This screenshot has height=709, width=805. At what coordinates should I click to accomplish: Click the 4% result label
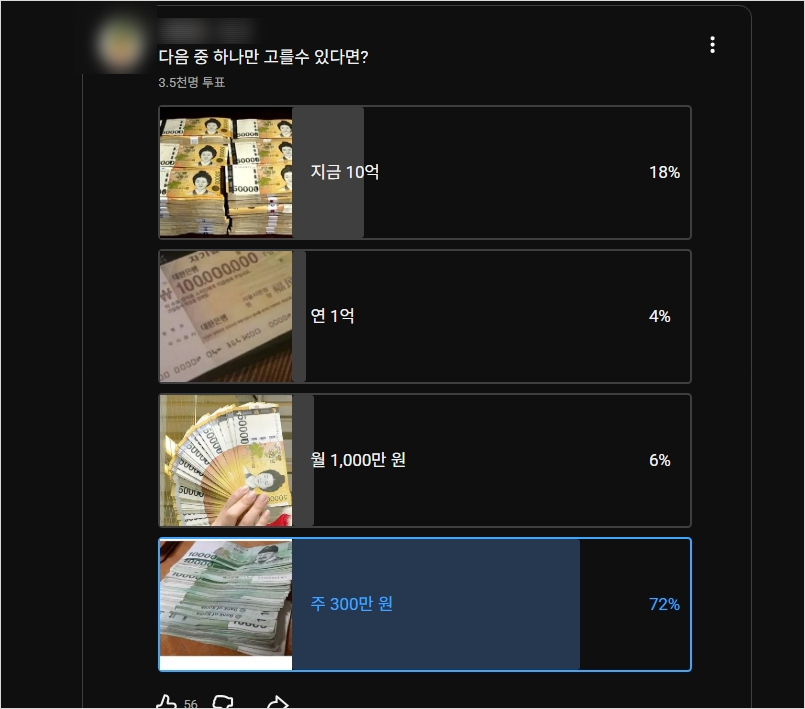point(660,316)
